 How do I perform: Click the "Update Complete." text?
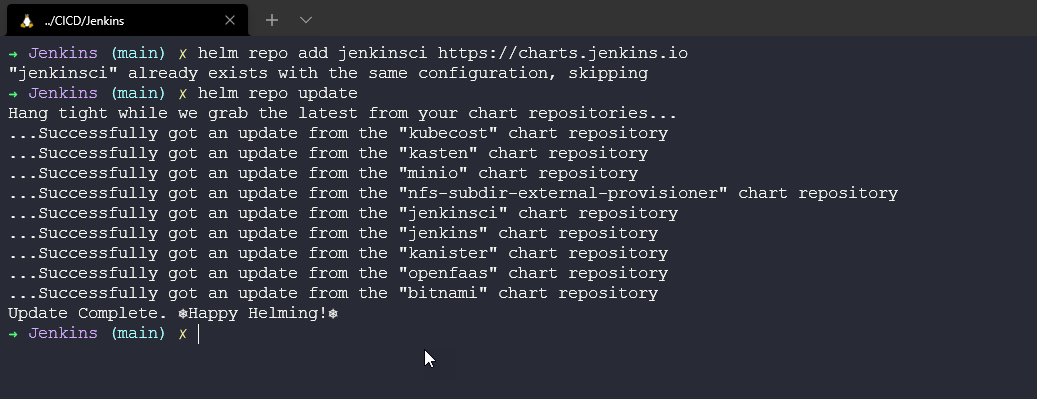[88, 314]
